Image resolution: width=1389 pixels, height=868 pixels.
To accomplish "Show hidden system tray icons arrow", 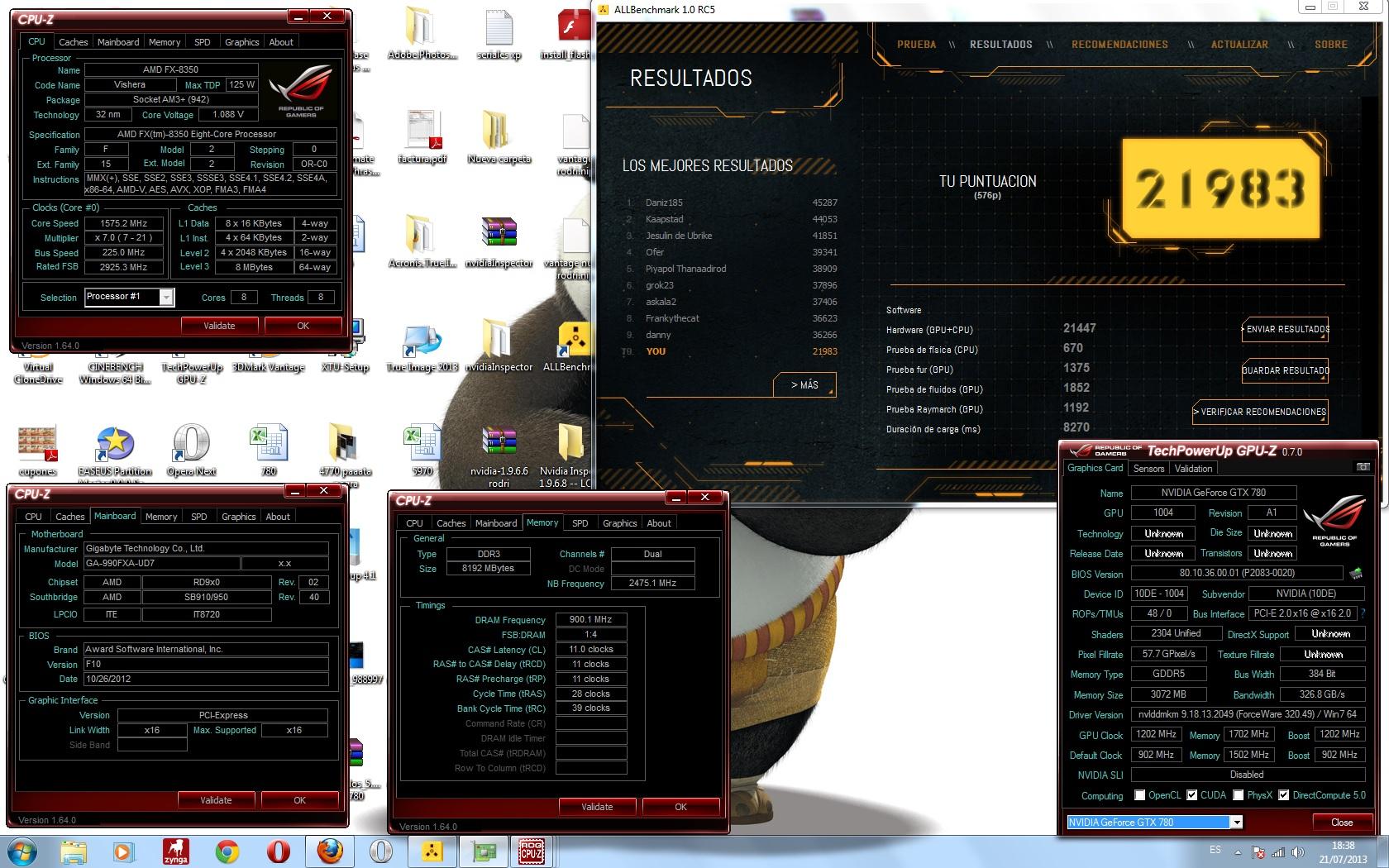I will pos(1238,852).
